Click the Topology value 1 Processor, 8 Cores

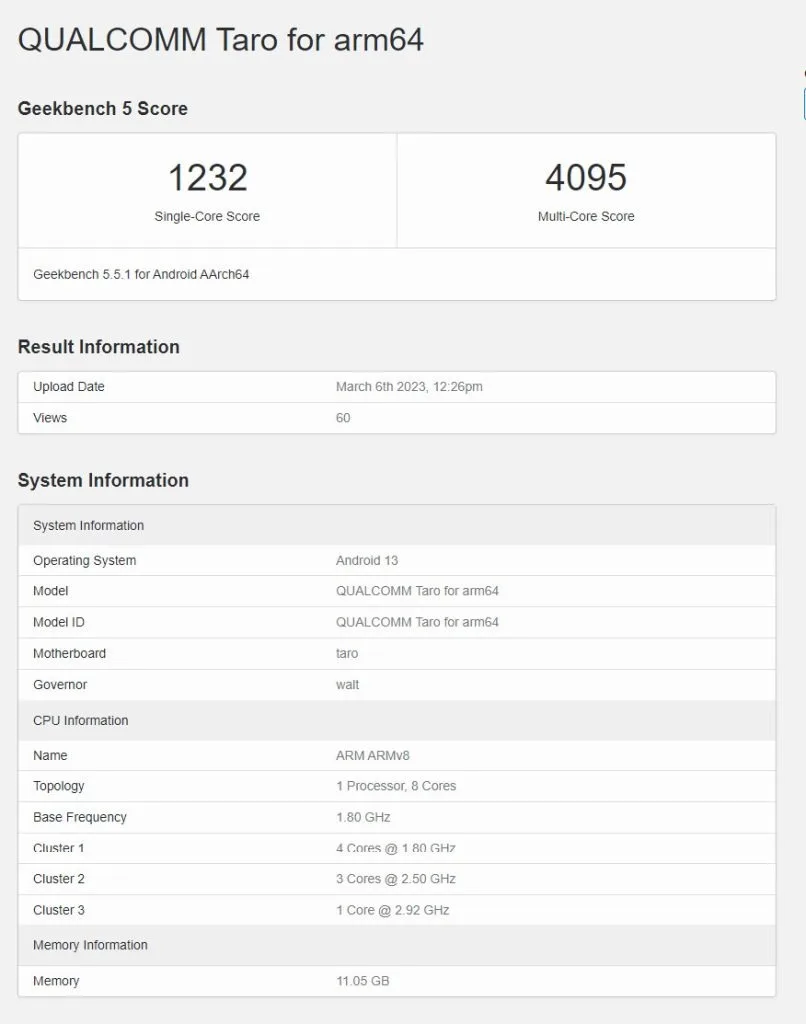tap(396, 786)
